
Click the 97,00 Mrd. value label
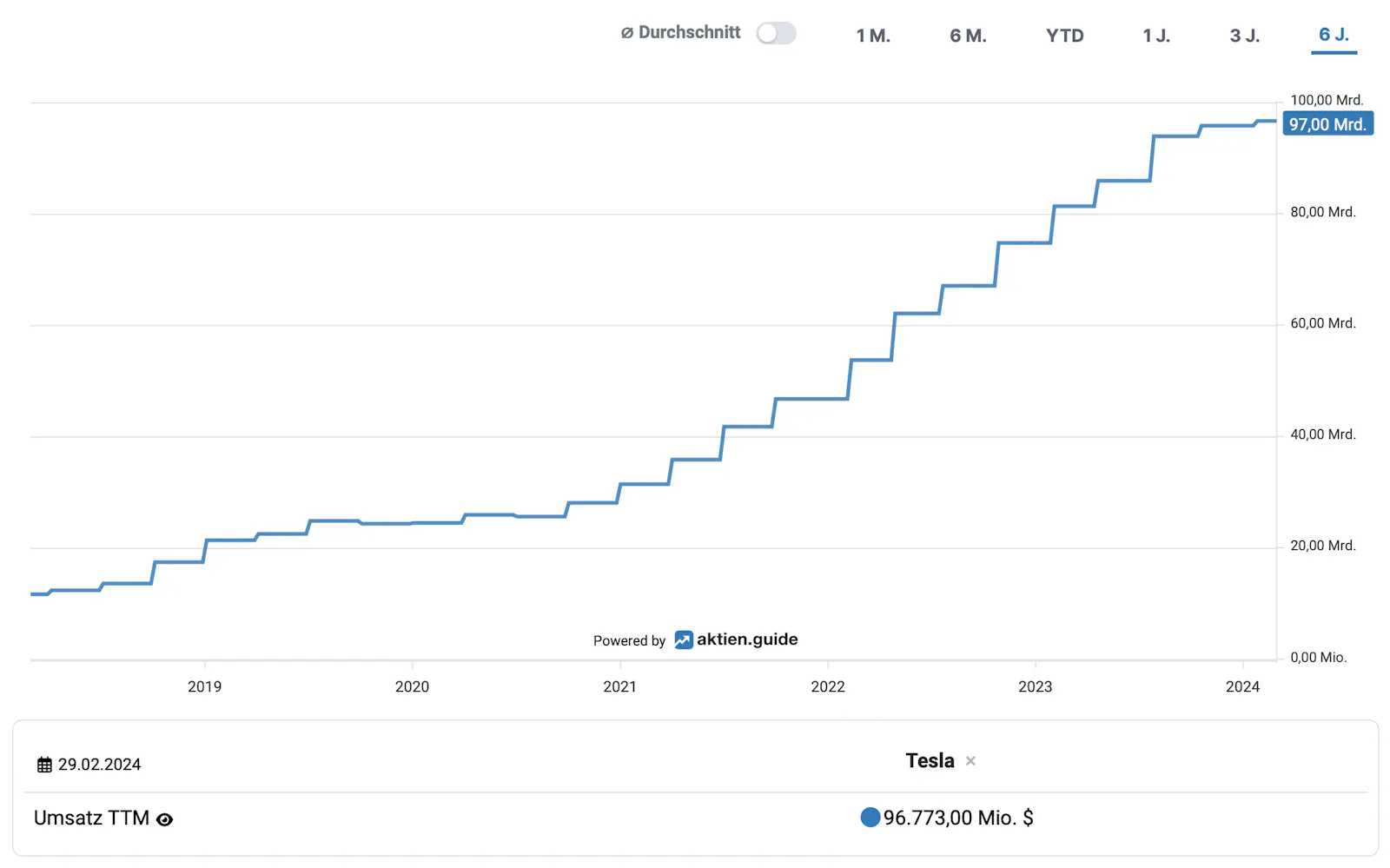[1327, 124]
